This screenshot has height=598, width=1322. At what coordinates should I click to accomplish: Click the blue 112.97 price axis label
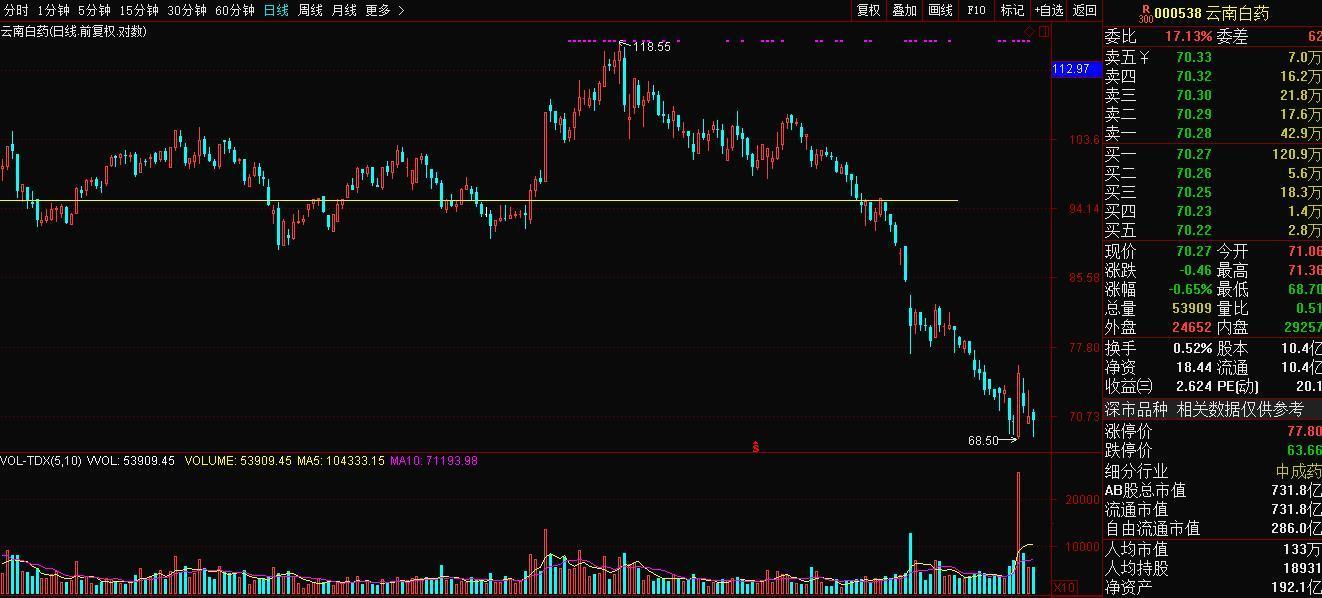pyautogui.click(x=1070, y=68)
